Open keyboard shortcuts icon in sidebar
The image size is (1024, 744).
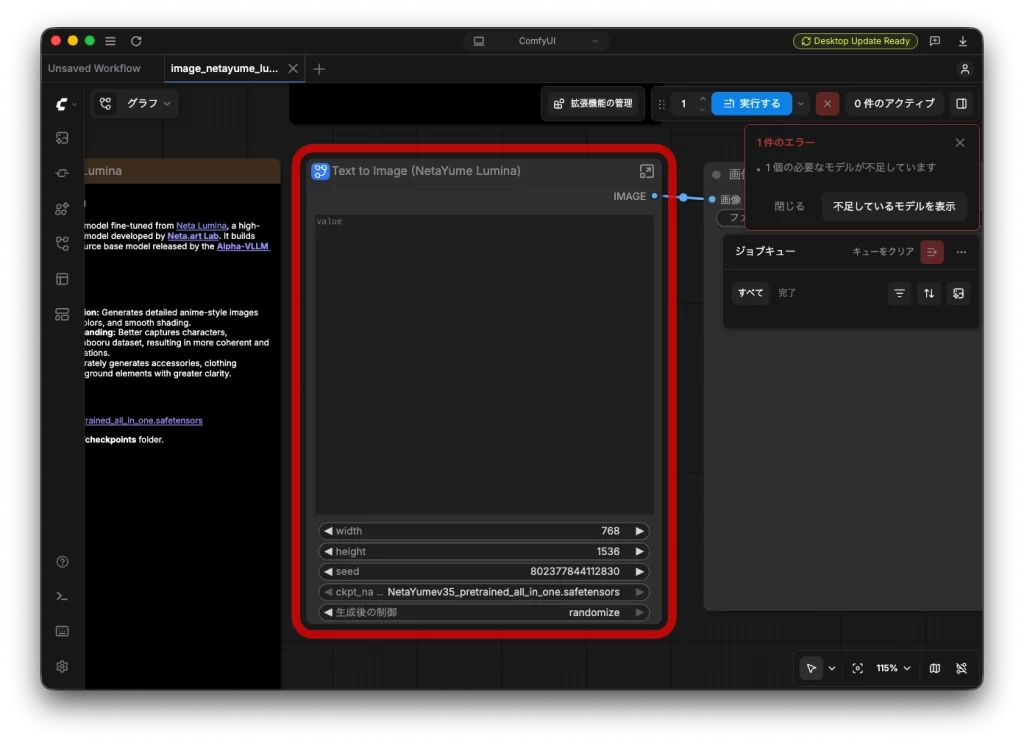pos(62,631)
